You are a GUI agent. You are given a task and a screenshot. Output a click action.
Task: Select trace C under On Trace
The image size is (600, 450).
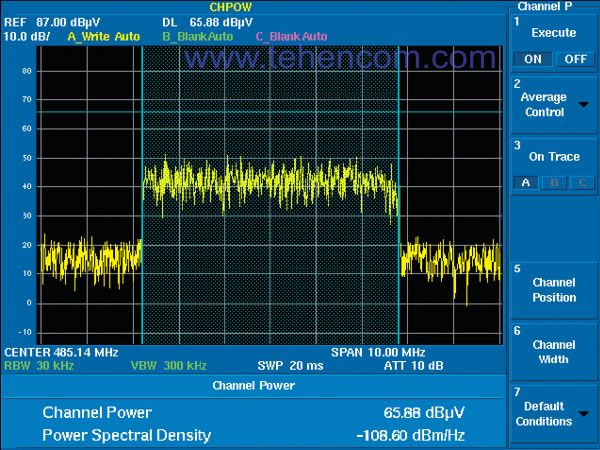(x=582, y=183)
